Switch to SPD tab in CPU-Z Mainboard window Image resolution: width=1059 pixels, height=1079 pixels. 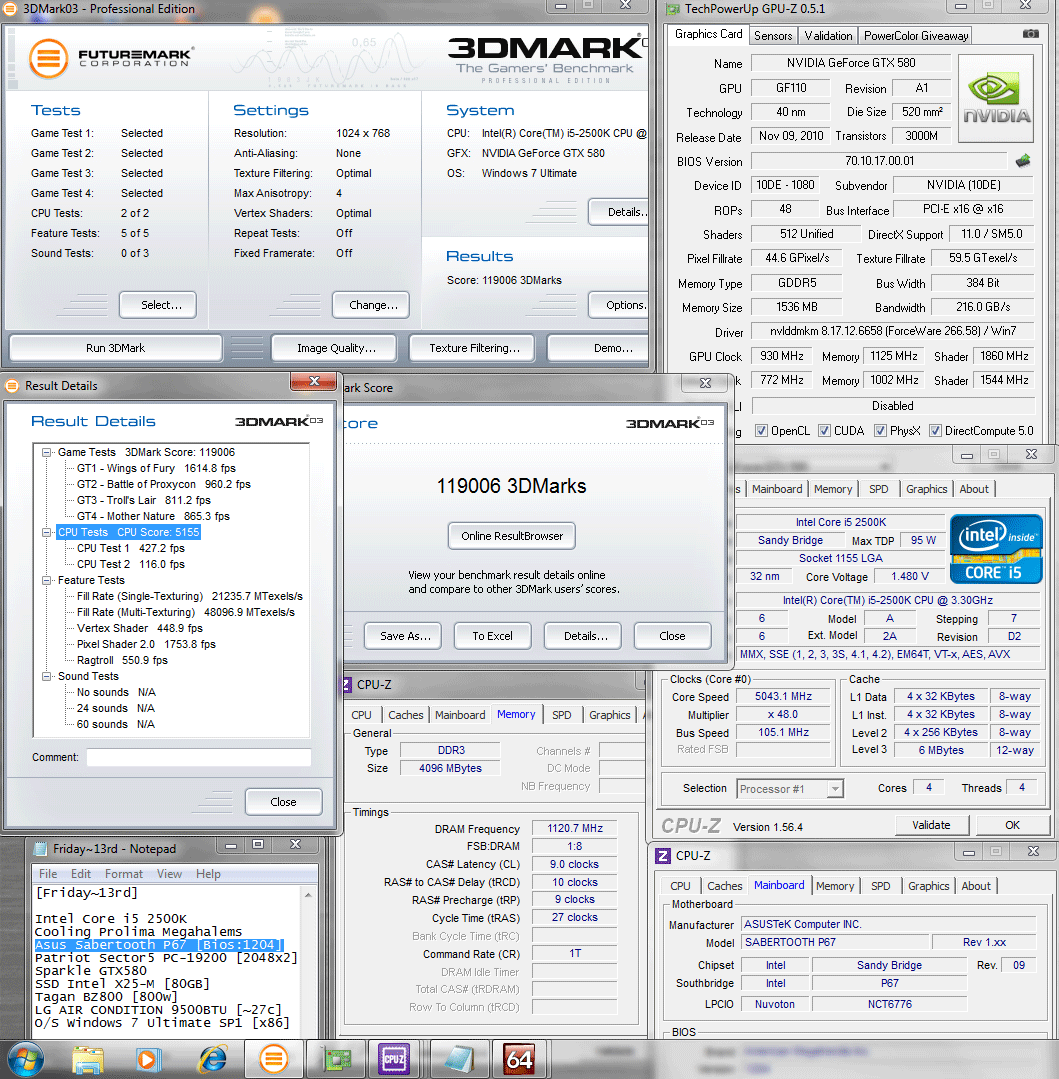[x=880, y=886]
